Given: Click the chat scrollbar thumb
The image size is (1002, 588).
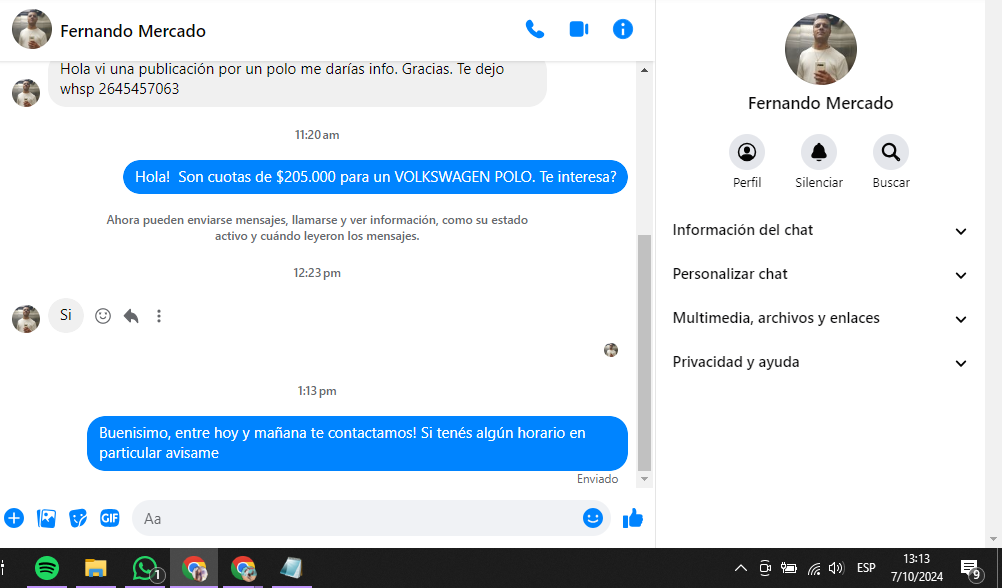Looking at the screenshot, I should tap(644, 353).
